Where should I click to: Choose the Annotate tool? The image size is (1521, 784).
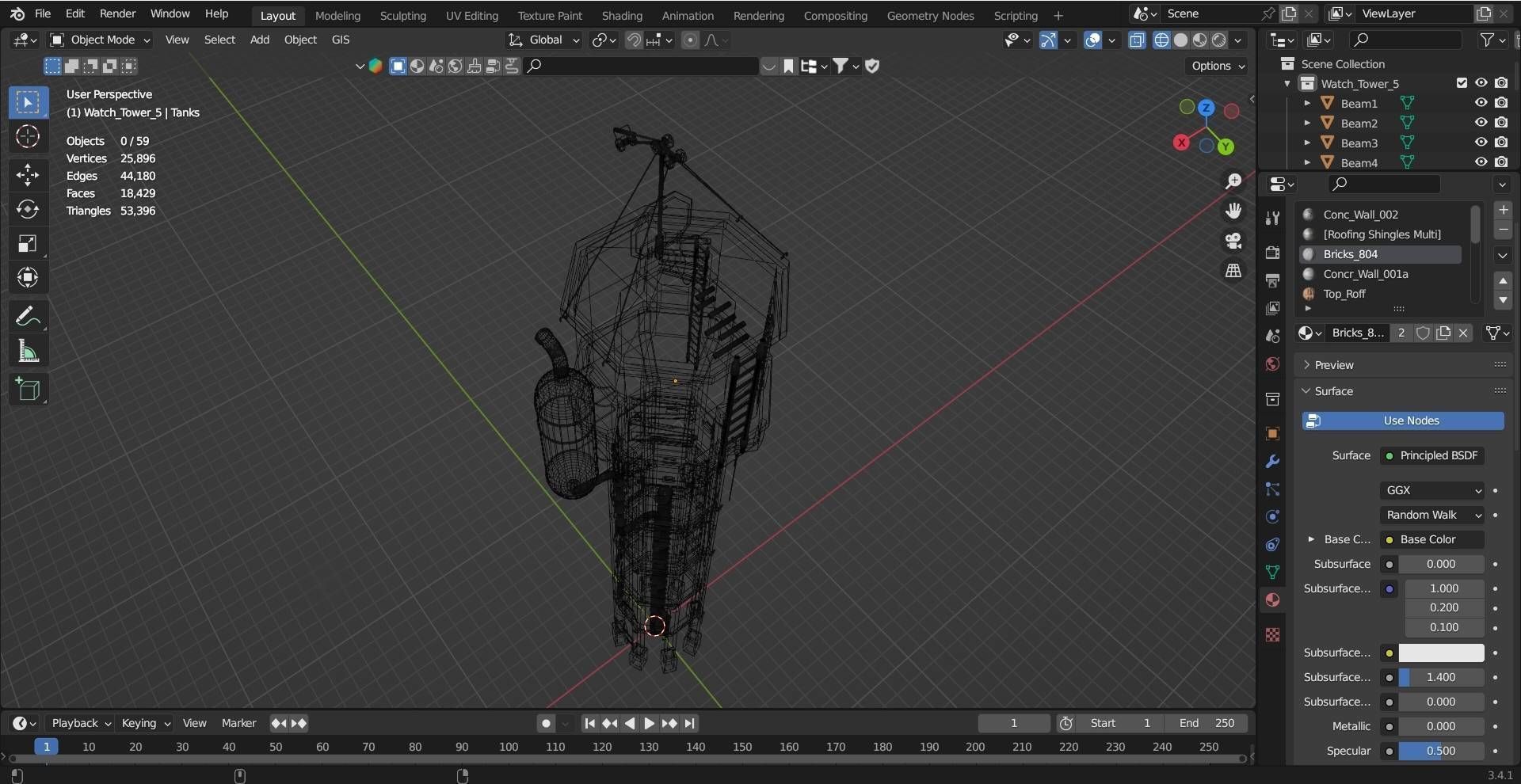28,317
